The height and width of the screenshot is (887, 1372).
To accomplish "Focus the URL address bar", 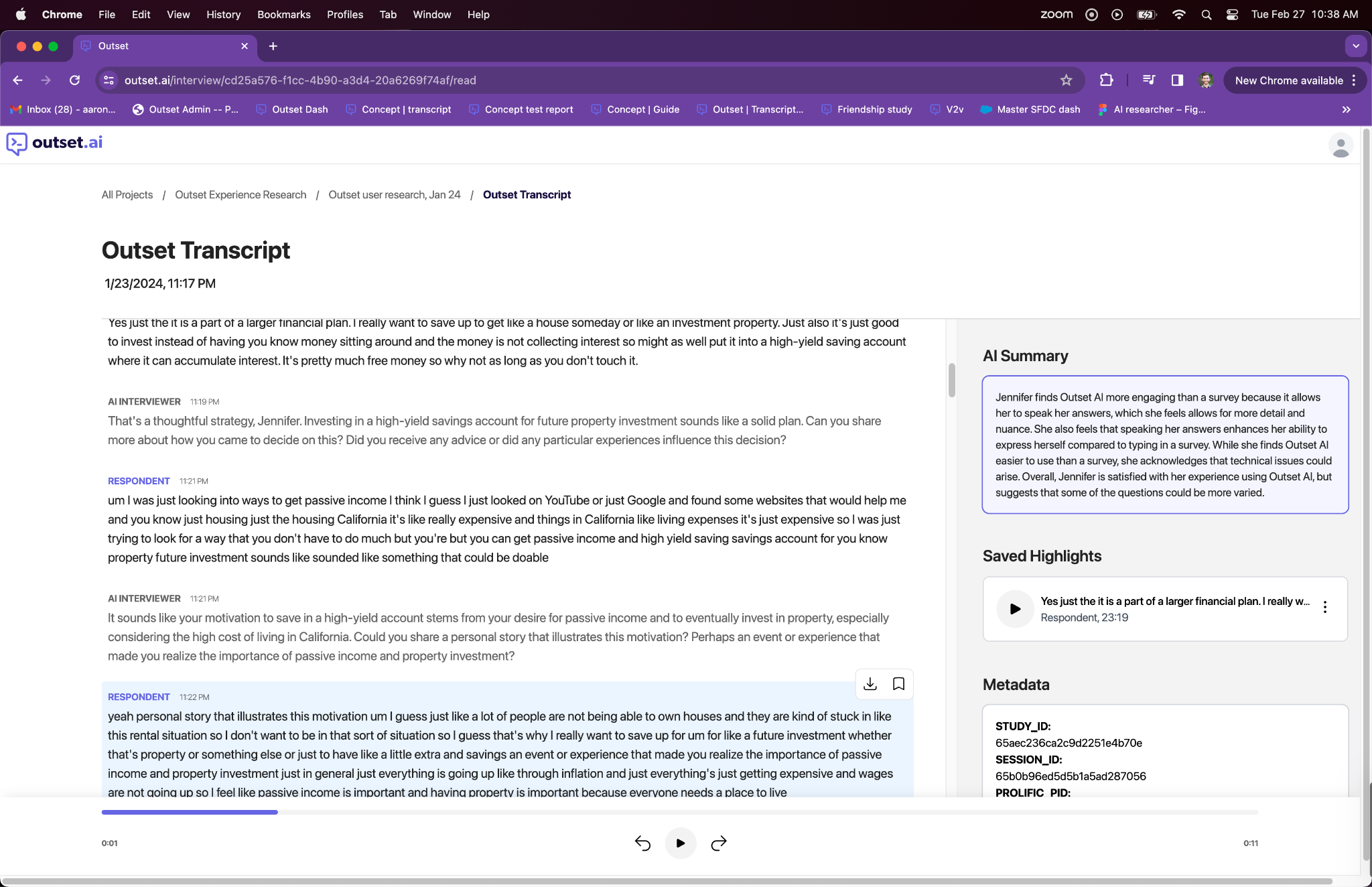I will tap(590, 80).
